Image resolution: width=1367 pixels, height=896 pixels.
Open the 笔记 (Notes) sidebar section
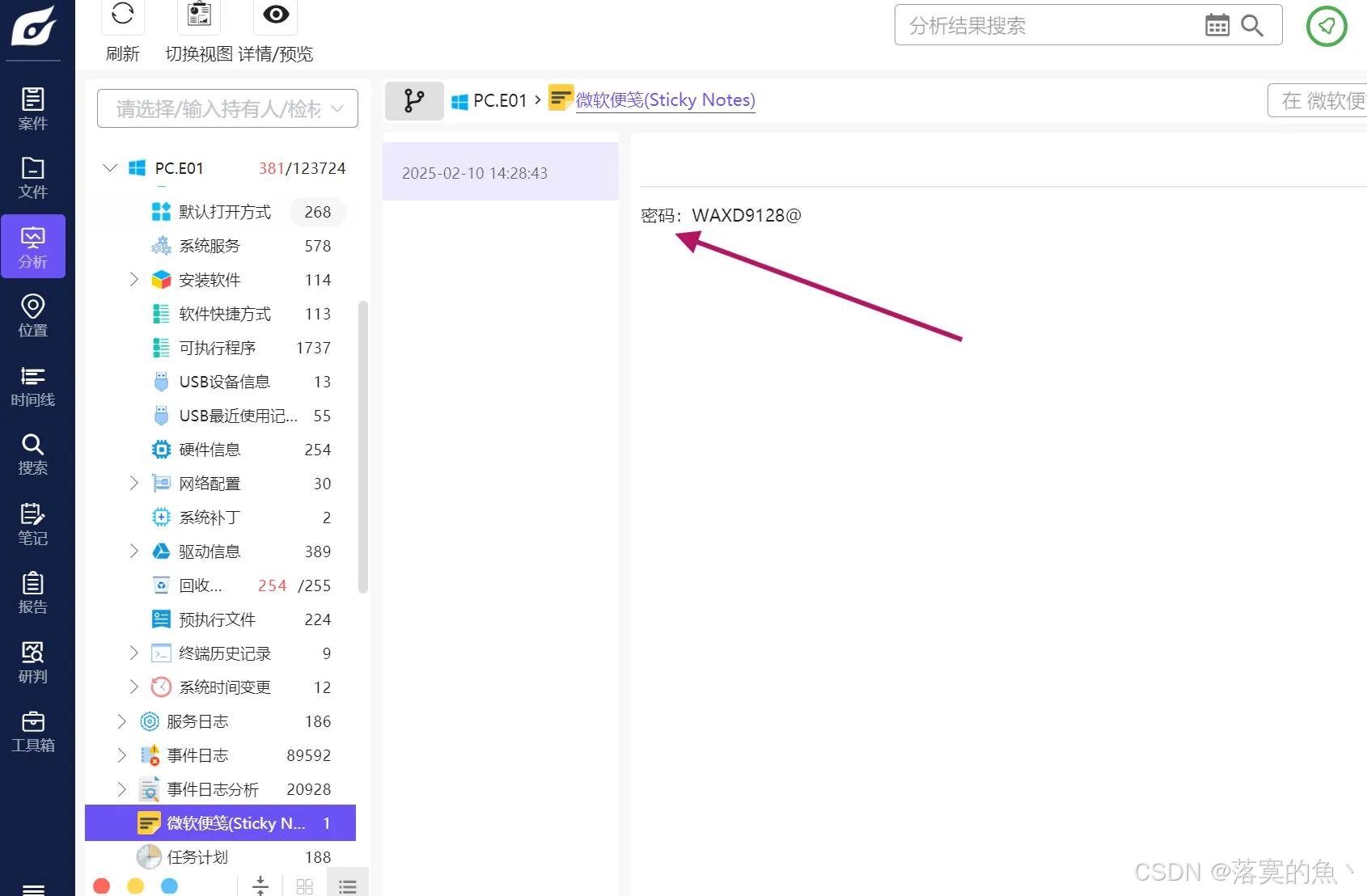tap(33, 524)
